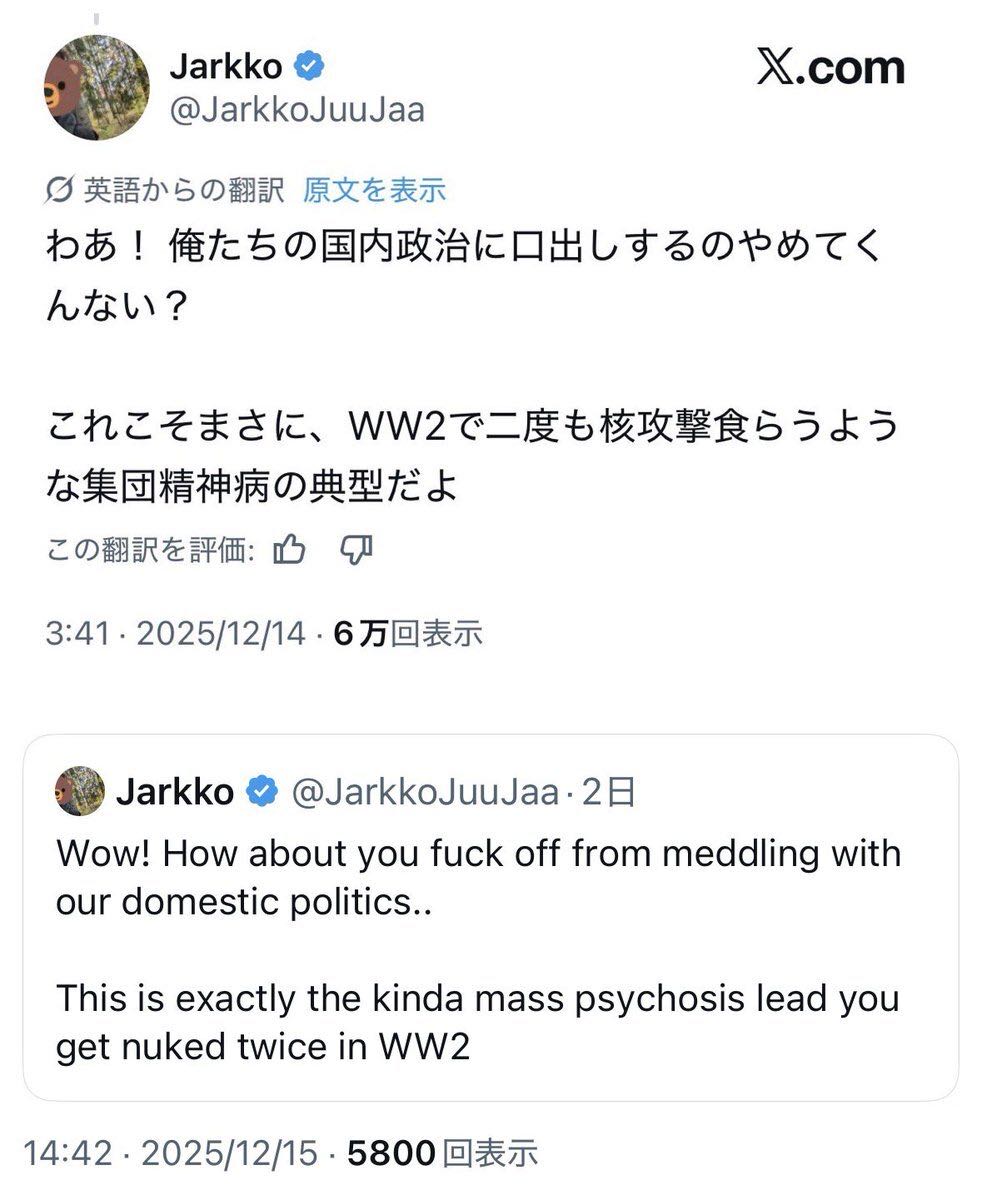Click the Jarkko display name at top
This screenshot has width=982, height=1200.
(x=228, y=68)
